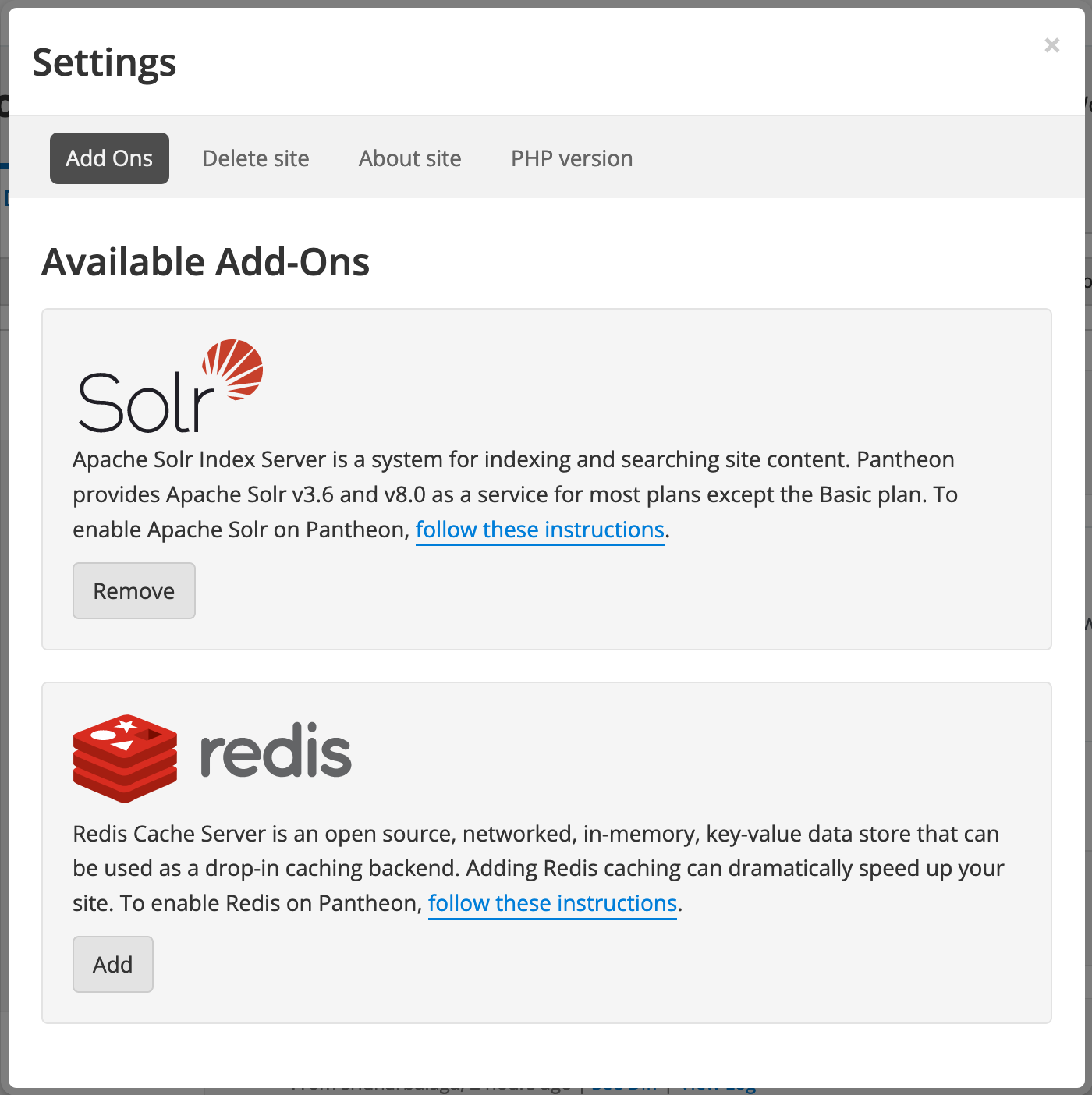Open the About site tab
The height and width of the screenshot is (1095, 1092).
tap(410, 158)
